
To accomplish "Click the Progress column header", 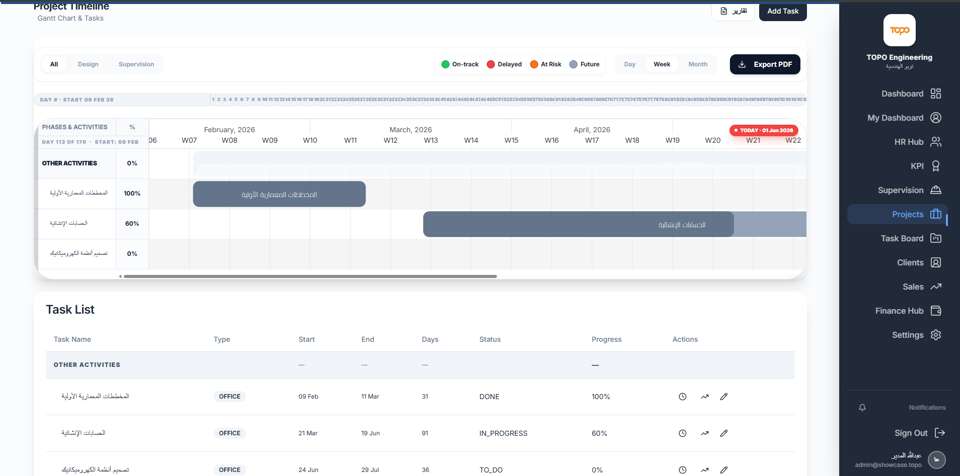I will [x=606, y=339].
